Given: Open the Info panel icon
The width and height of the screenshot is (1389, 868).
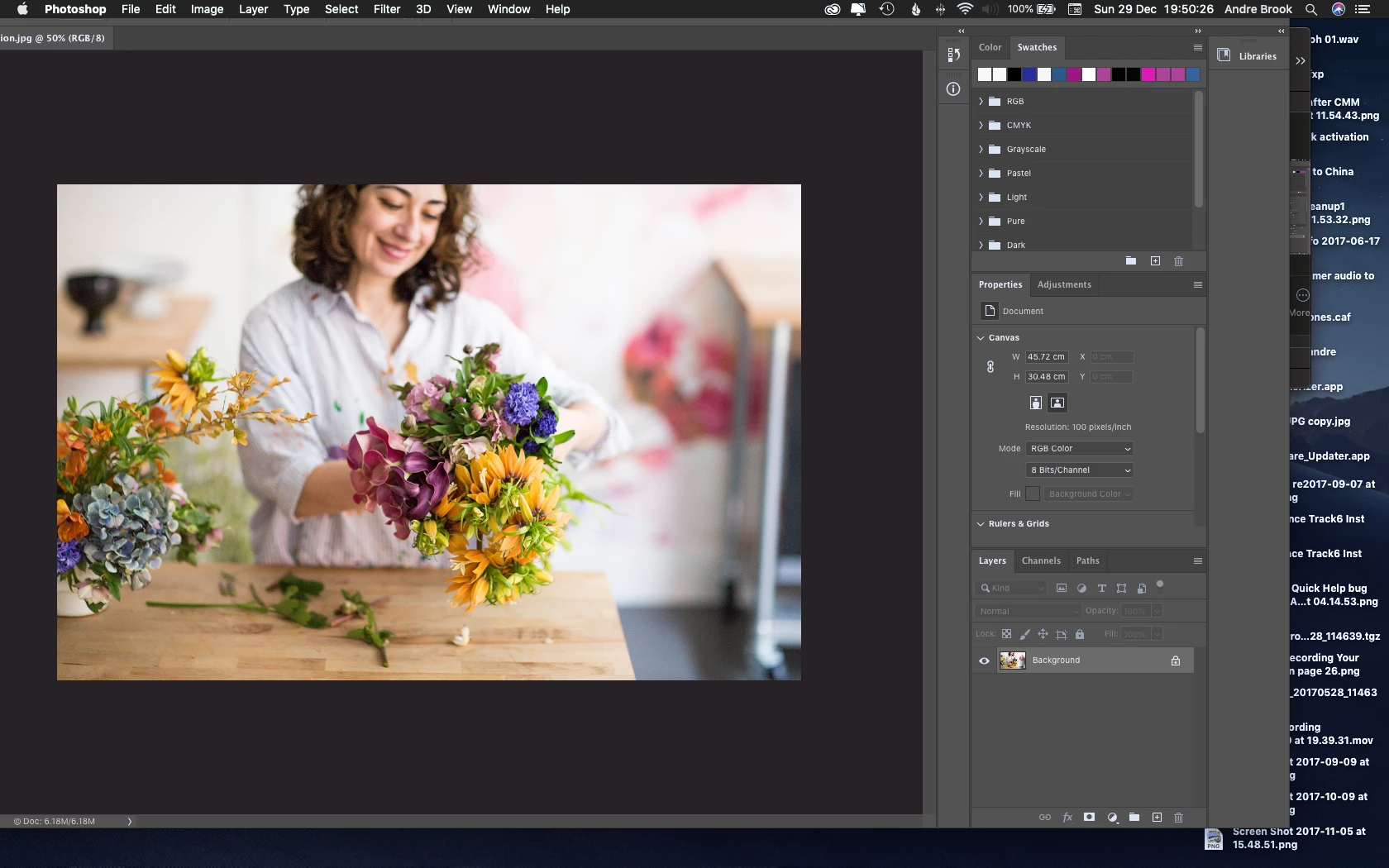Looking at the screenshot, I should click(x=953, y=89).
